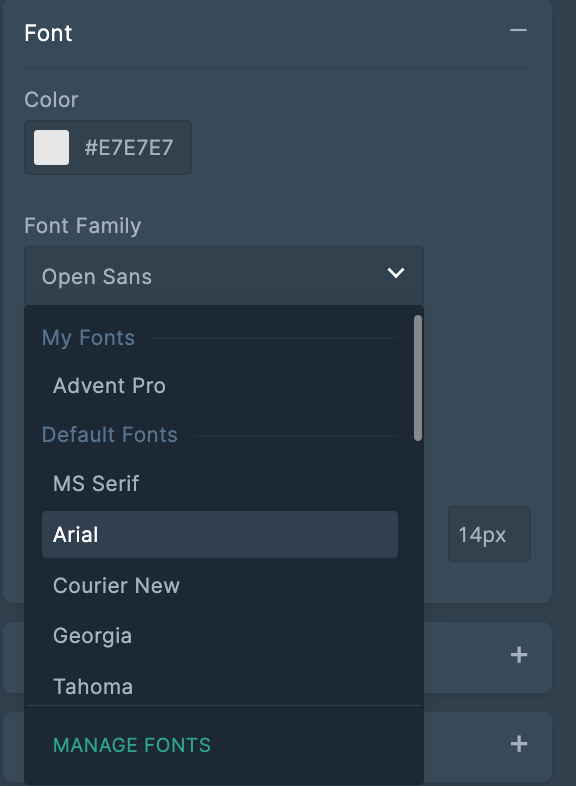Click the font list scrollbar thumb

coord(418,378)
